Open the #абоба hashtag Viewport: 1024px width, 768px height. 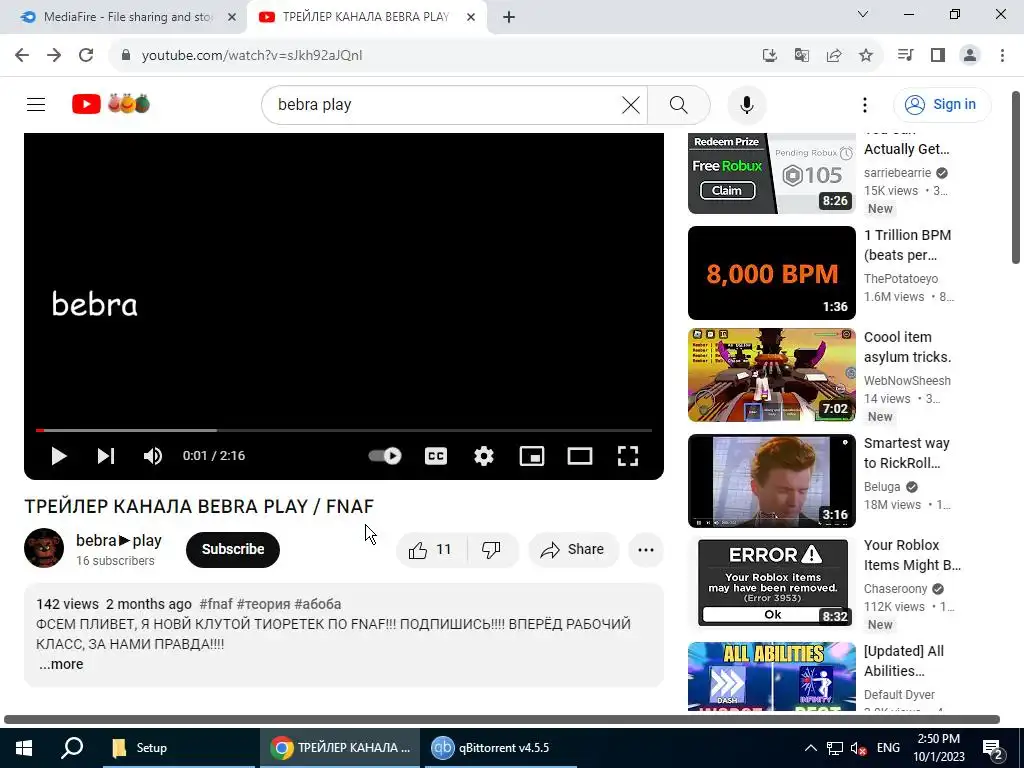coord(317,604)
